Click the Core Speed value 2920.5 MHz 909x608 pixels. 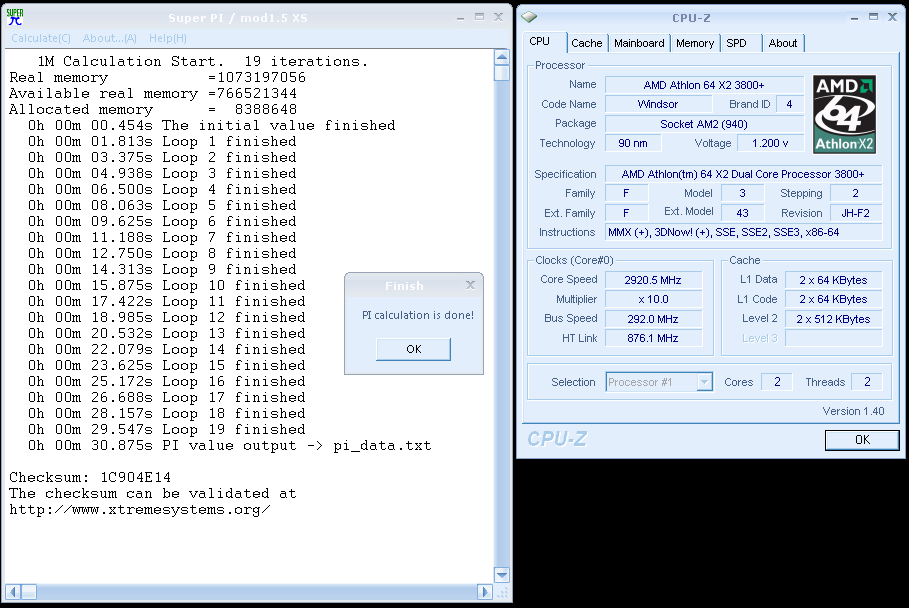[x=653, y=280]
